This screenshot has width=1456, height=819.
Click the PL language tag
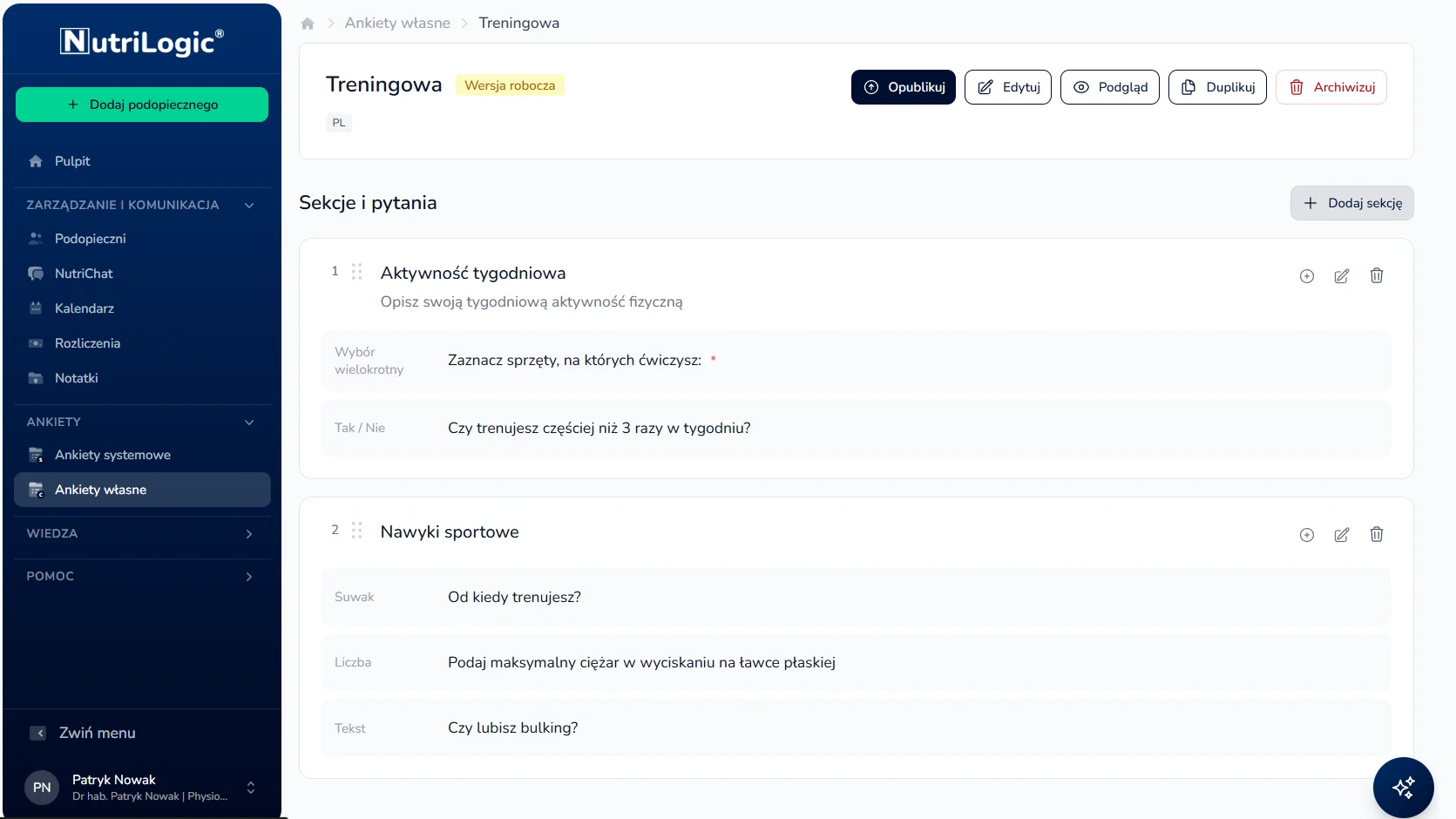(x=339, y=123)
